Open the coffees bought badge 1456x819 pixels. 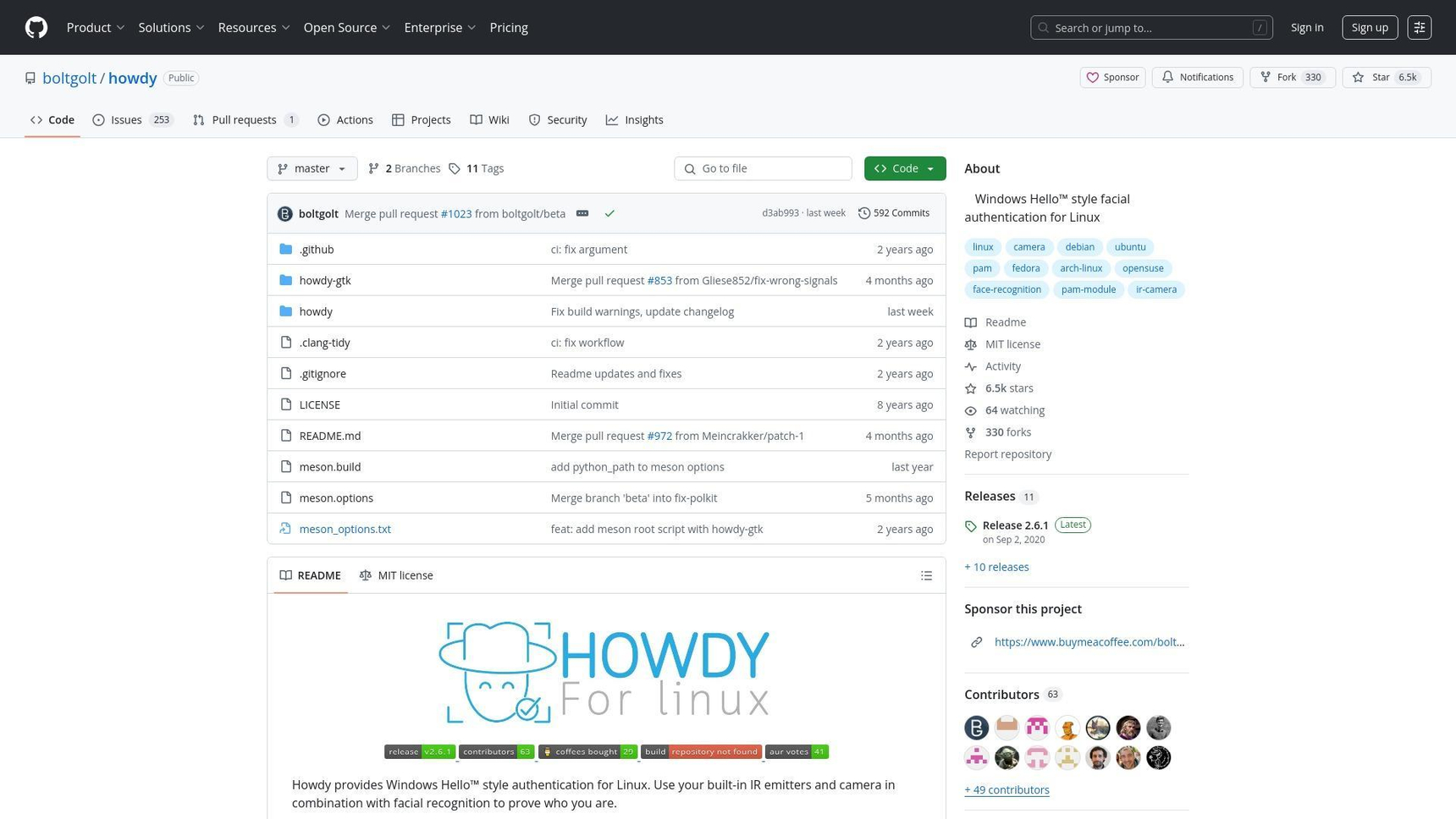pos(587,751)
